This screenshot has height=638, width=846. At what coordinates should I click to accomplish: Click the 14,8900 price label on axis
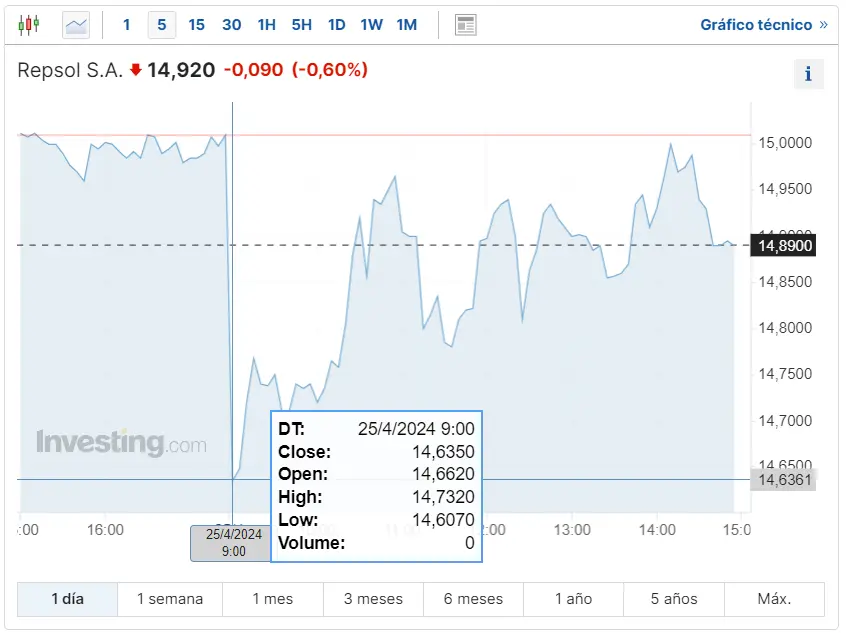pos(783,245)
